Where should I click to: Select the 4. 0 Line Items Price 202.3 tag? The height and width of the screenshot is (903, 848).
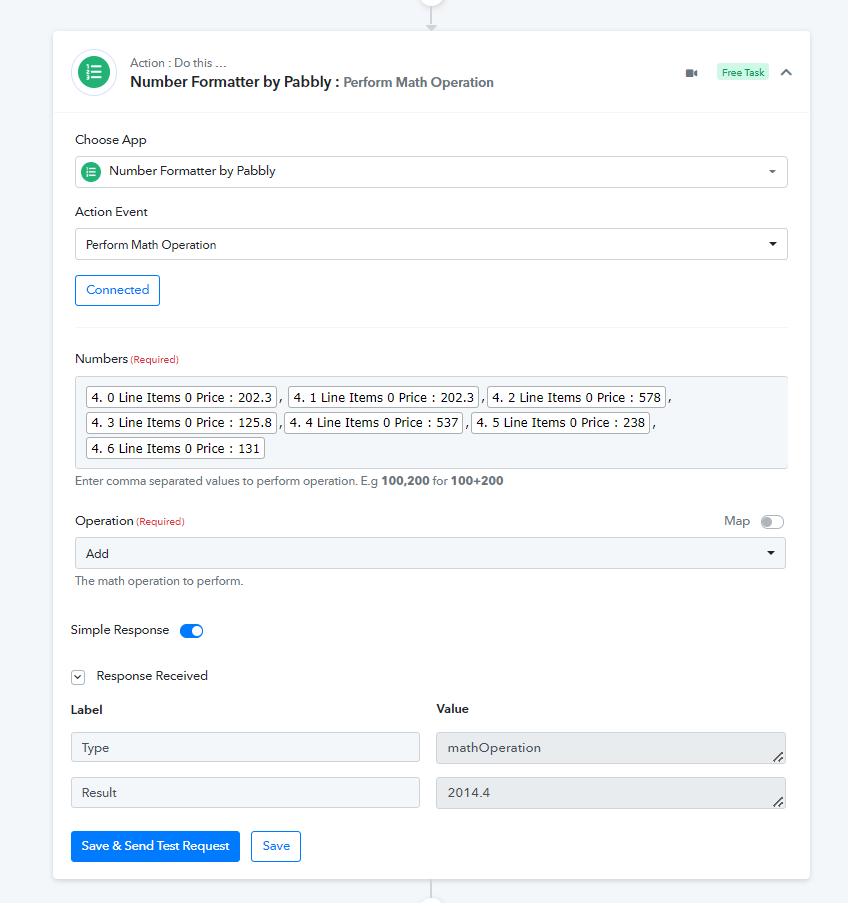[181, 397]
